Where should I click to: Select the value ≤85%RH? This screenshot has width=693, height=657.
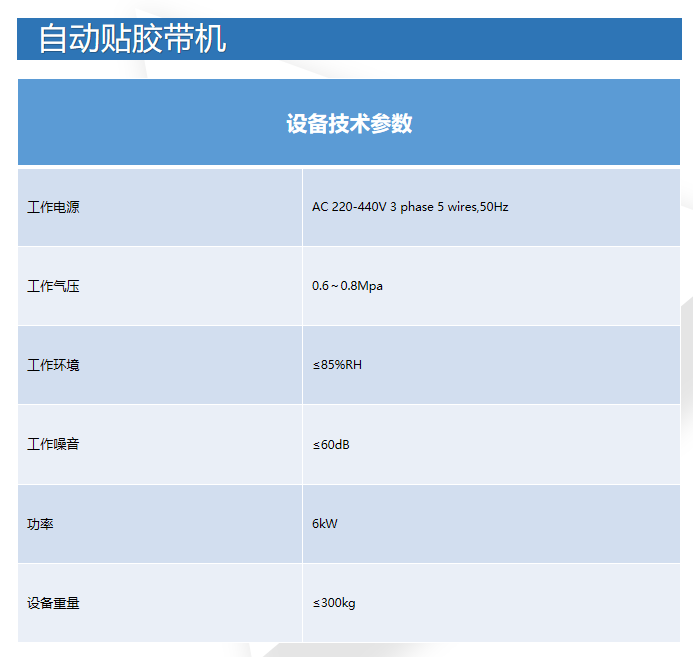tap(337, 365)
